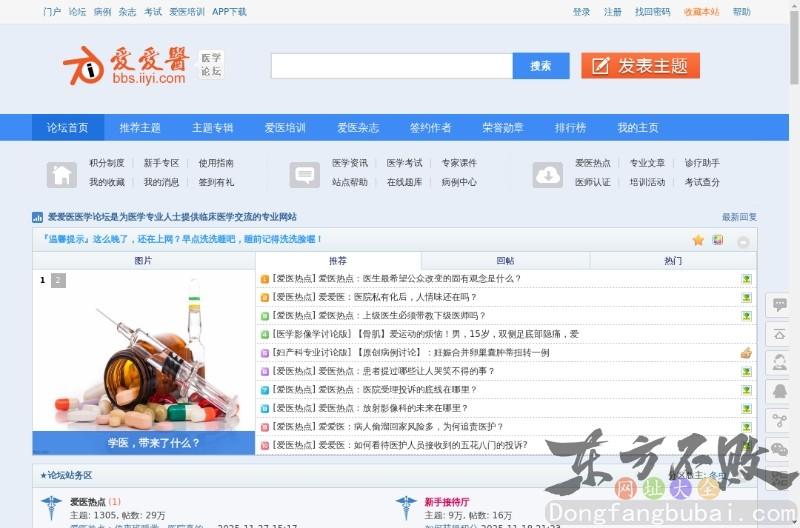800x528 pixels.
Task: Click the thumbs-up icon on 妇产科 post row
Action: pyautogui.click(x=746, y=353)
